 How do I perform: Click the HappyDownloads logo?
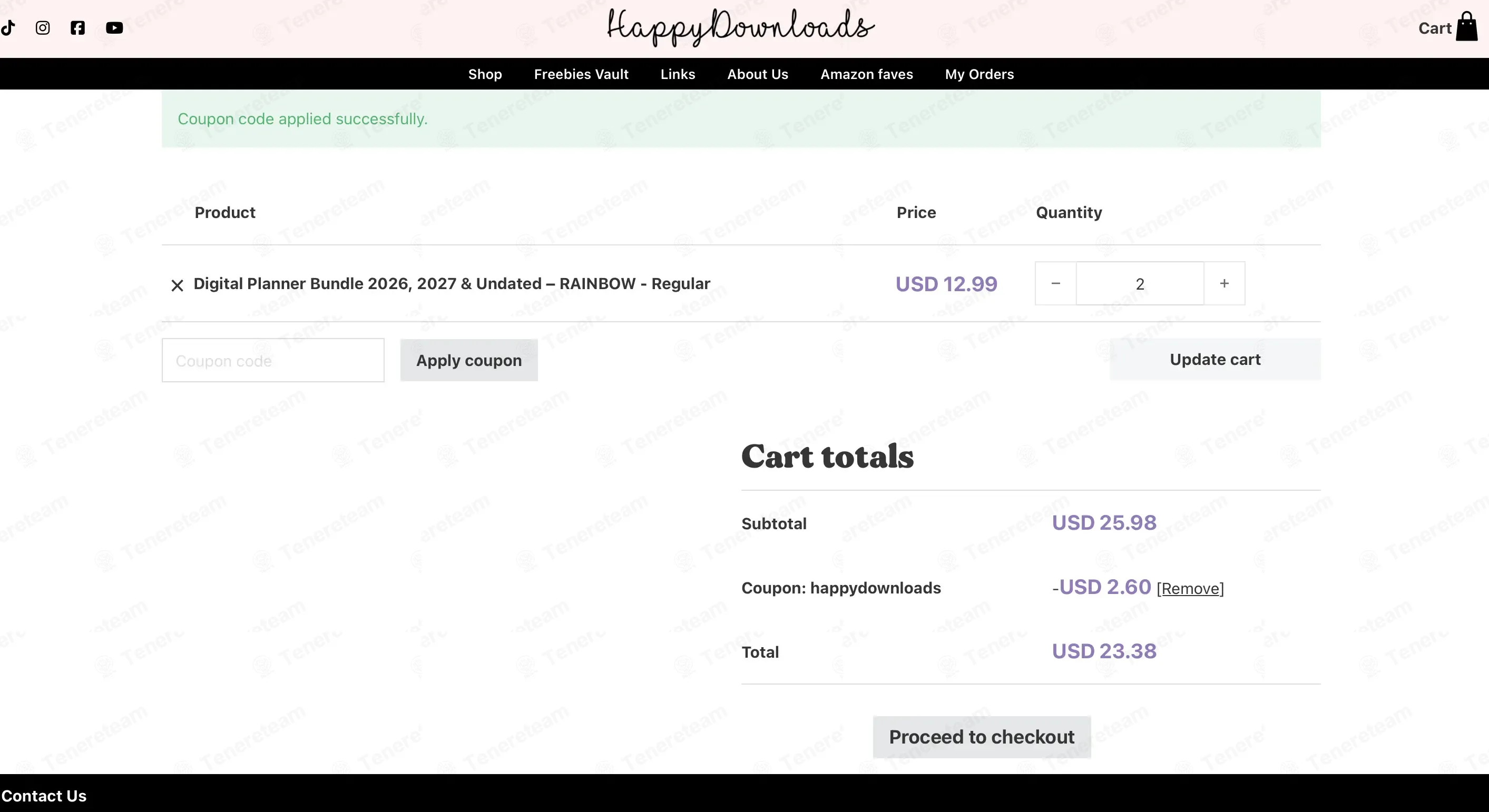[x=740, y=27]
